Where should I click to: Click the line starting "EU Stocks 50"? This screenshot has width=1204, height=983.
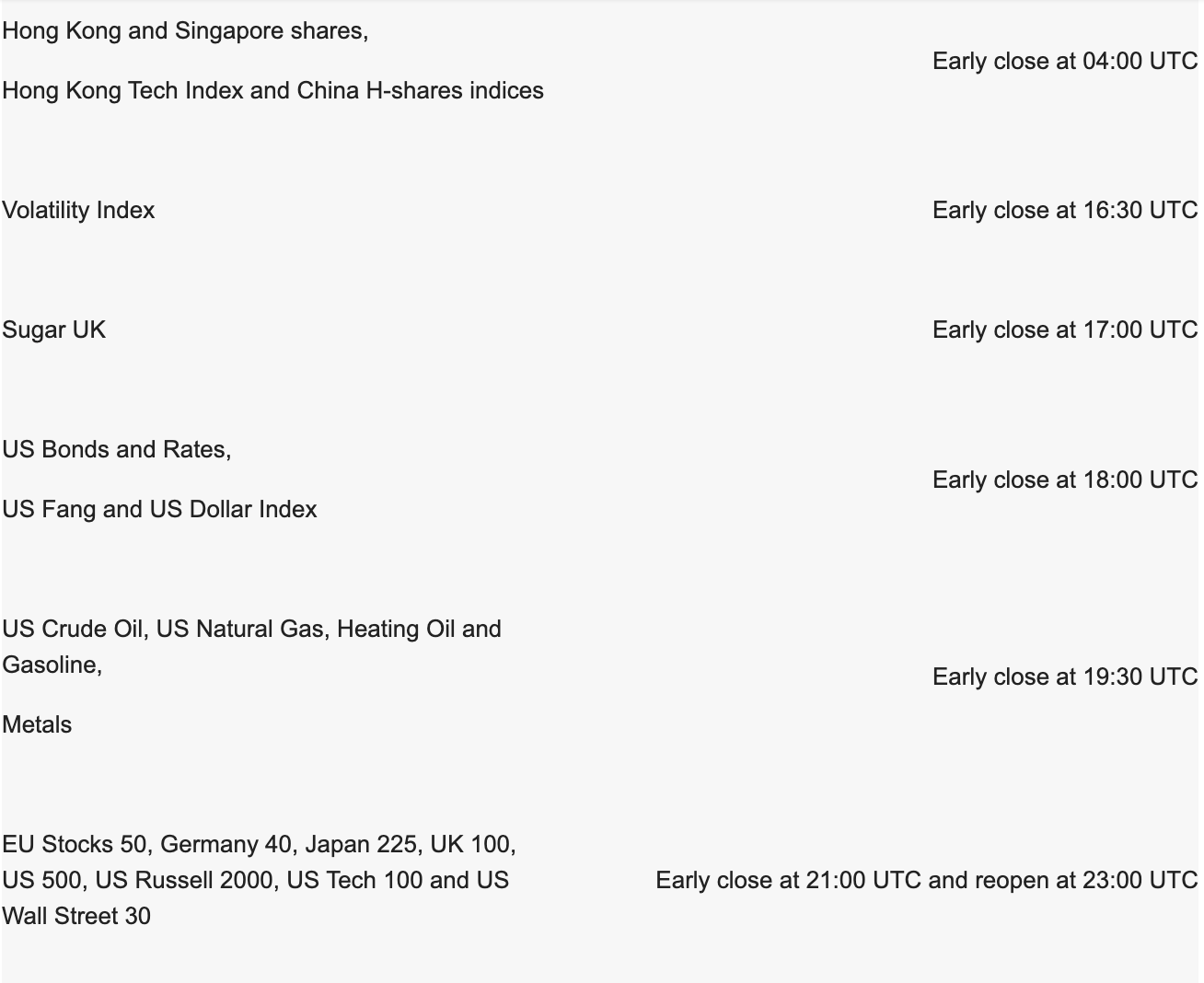pos(258,845)
